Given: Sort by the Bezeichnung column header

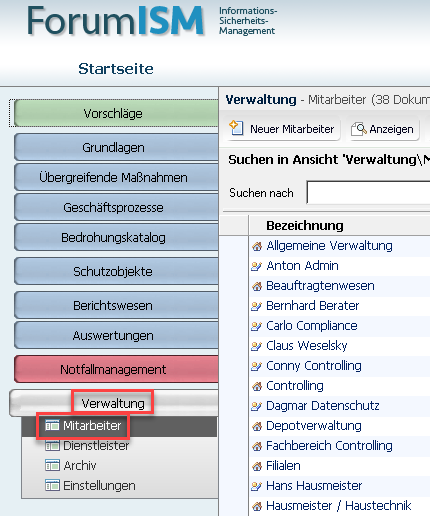Looking at the screenshot, I should pyautogui.click(x=305, y=226).
